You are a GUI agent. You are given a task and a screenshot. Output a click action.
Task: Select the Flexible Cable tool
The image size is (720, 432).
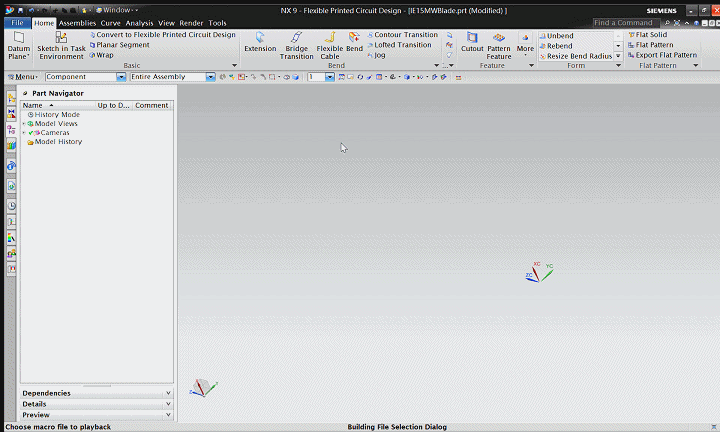330,45
